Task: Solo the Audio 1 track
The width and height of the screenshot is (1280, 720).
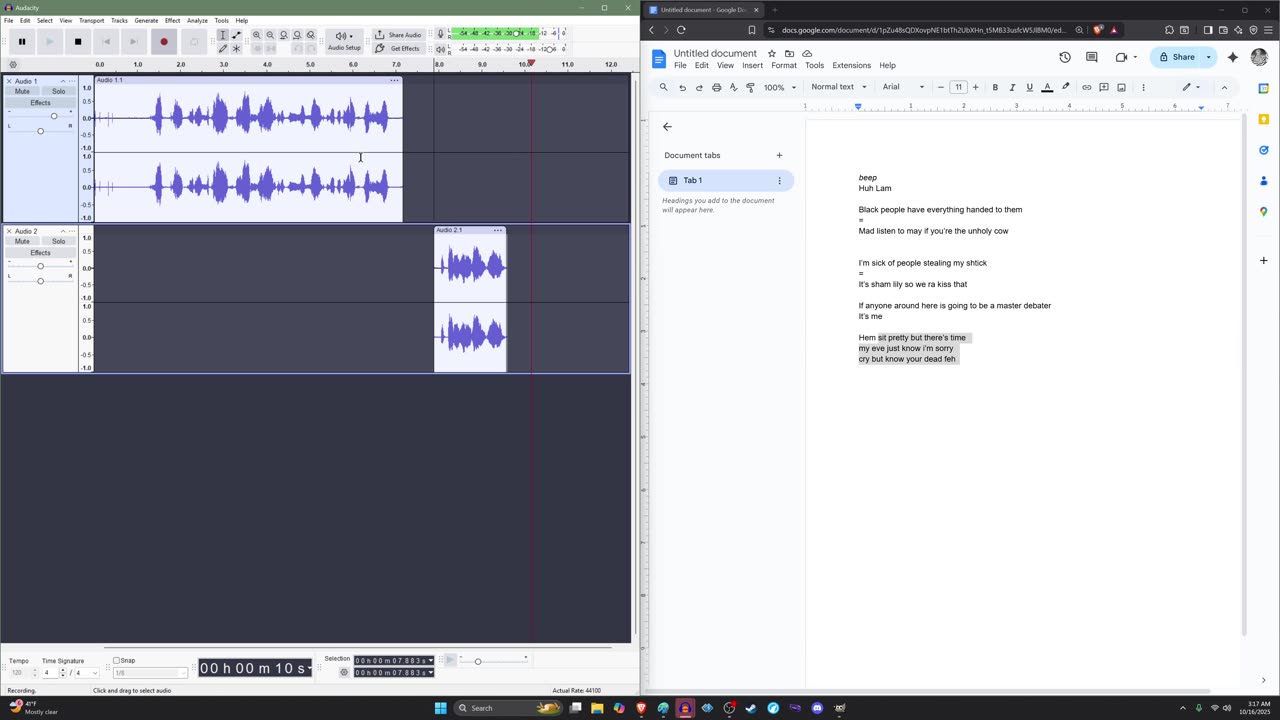Action: click(59, 92)
